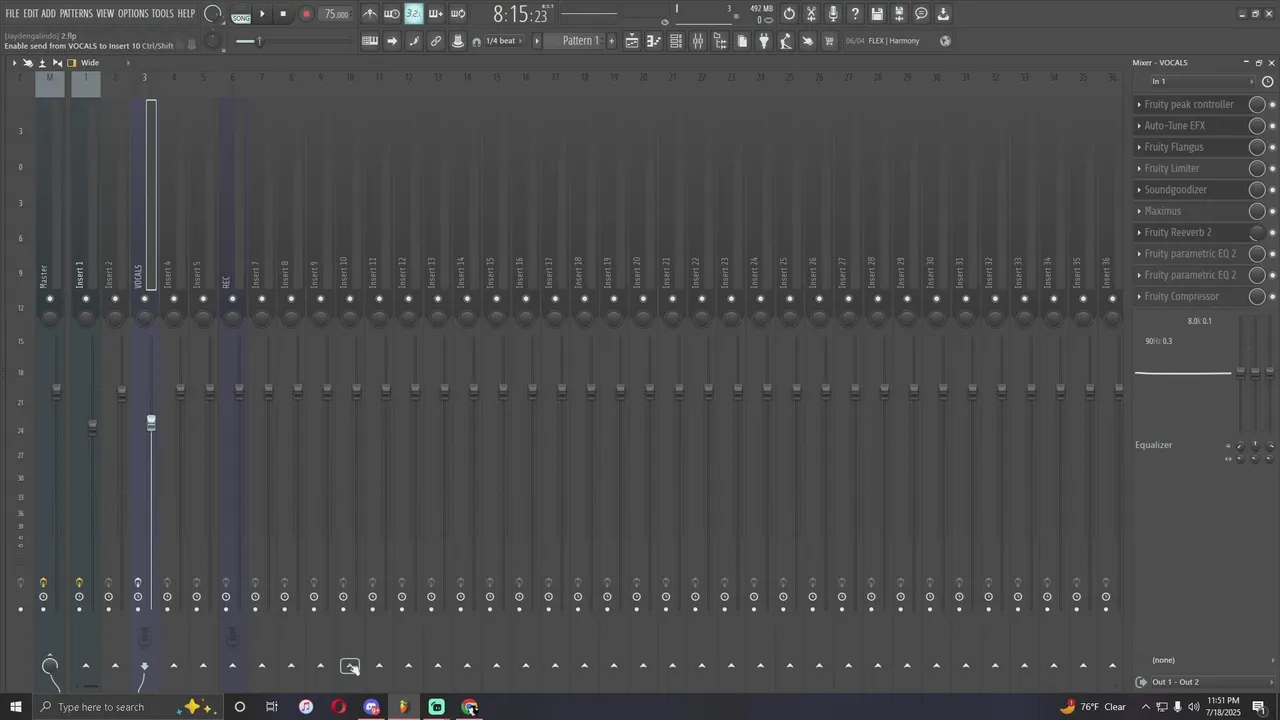
Task: Click the plus button next to Pattern 1
Action: click(x=612, y=41)
